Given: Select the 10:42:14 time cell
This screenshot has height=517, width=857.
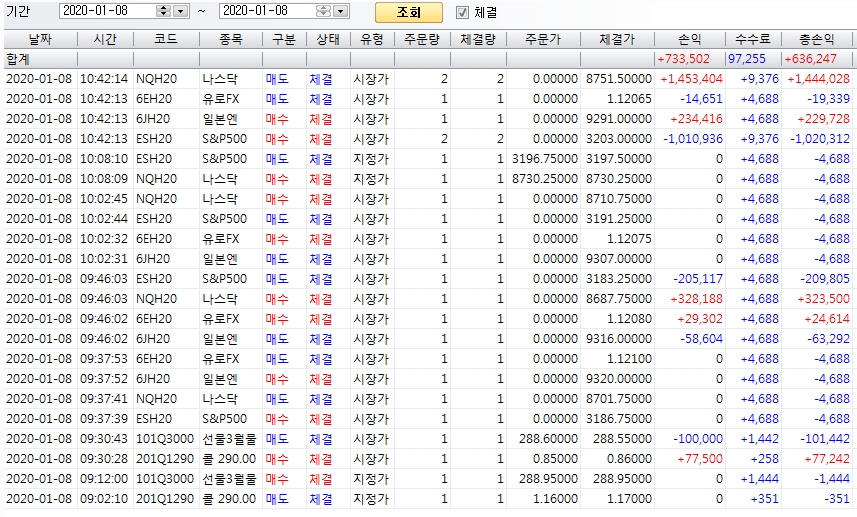Looking at the screenshot, I should click(x=104, y=79).
